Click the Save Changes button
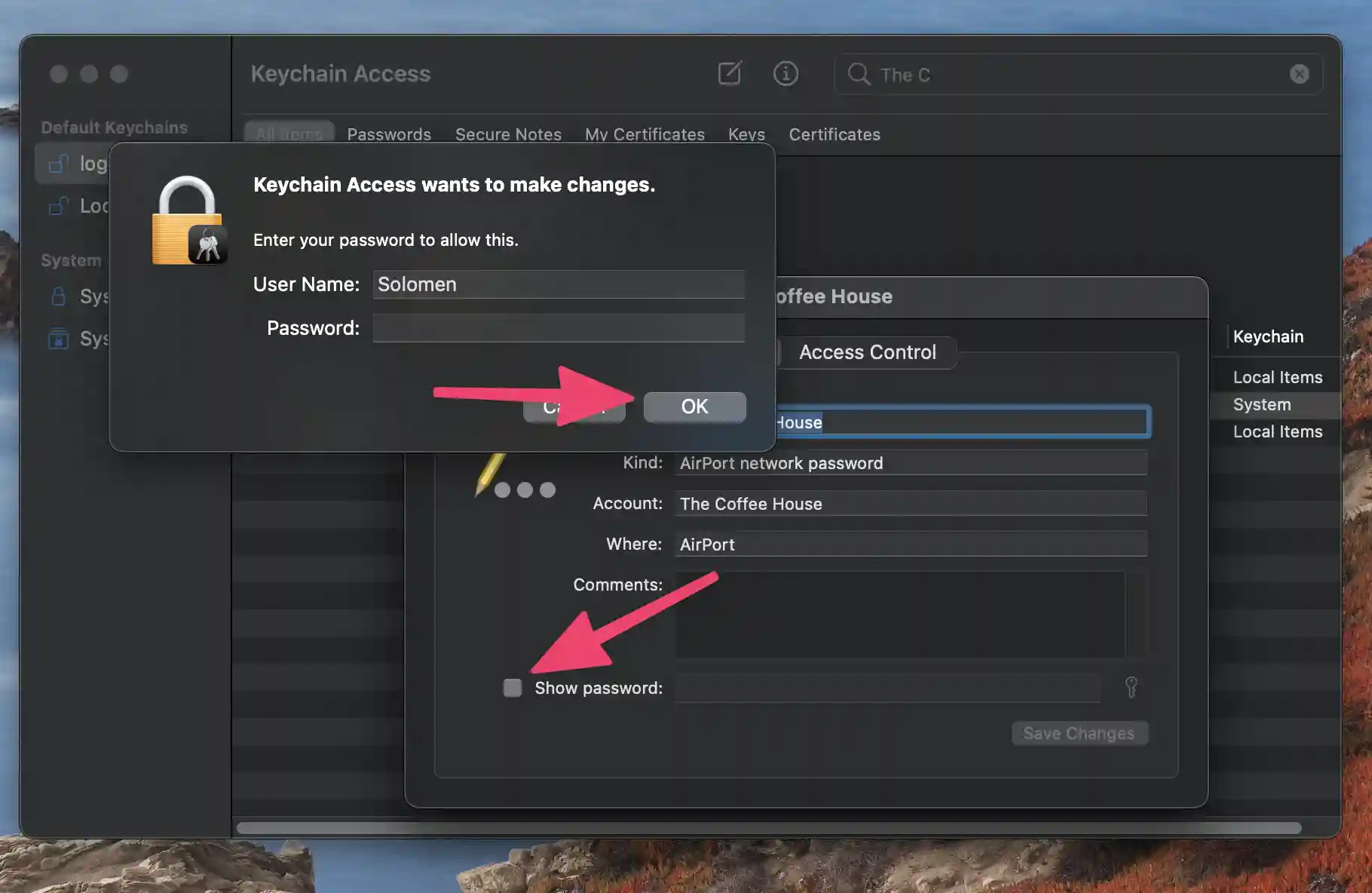The image size is (1372, 893). [x=1079, y=733]
